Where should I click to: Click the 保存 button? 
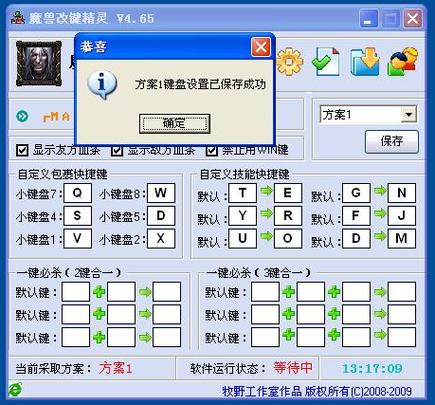(x=392, y=141)
